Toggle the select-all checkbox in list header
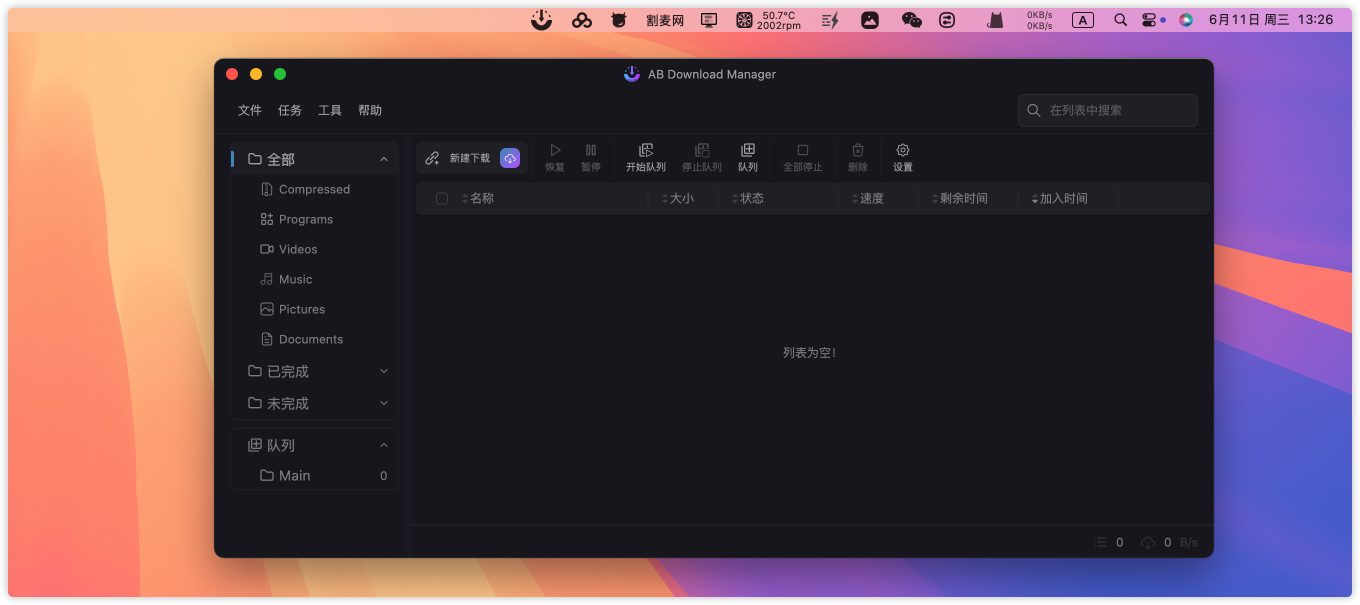Image resolution: width=1360 pixels, height=605 pixels. pyautogui.click(x=442, y=198)
